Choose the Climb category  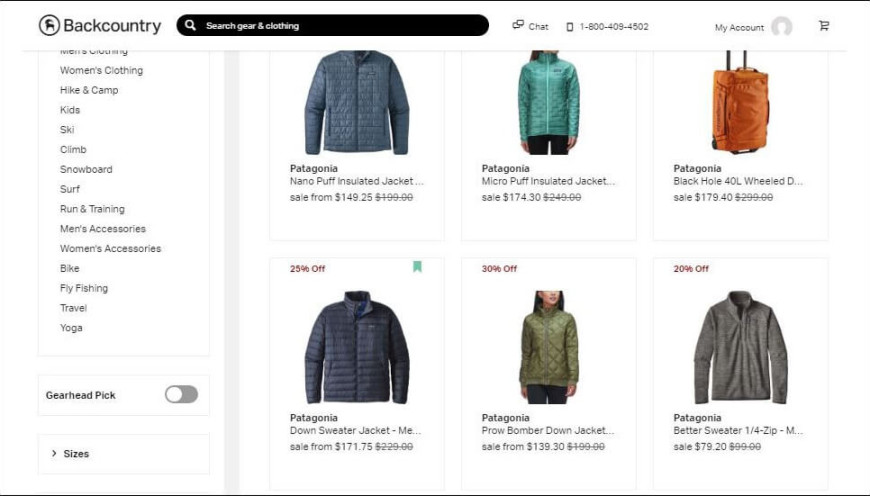click(x=73, y=149)
